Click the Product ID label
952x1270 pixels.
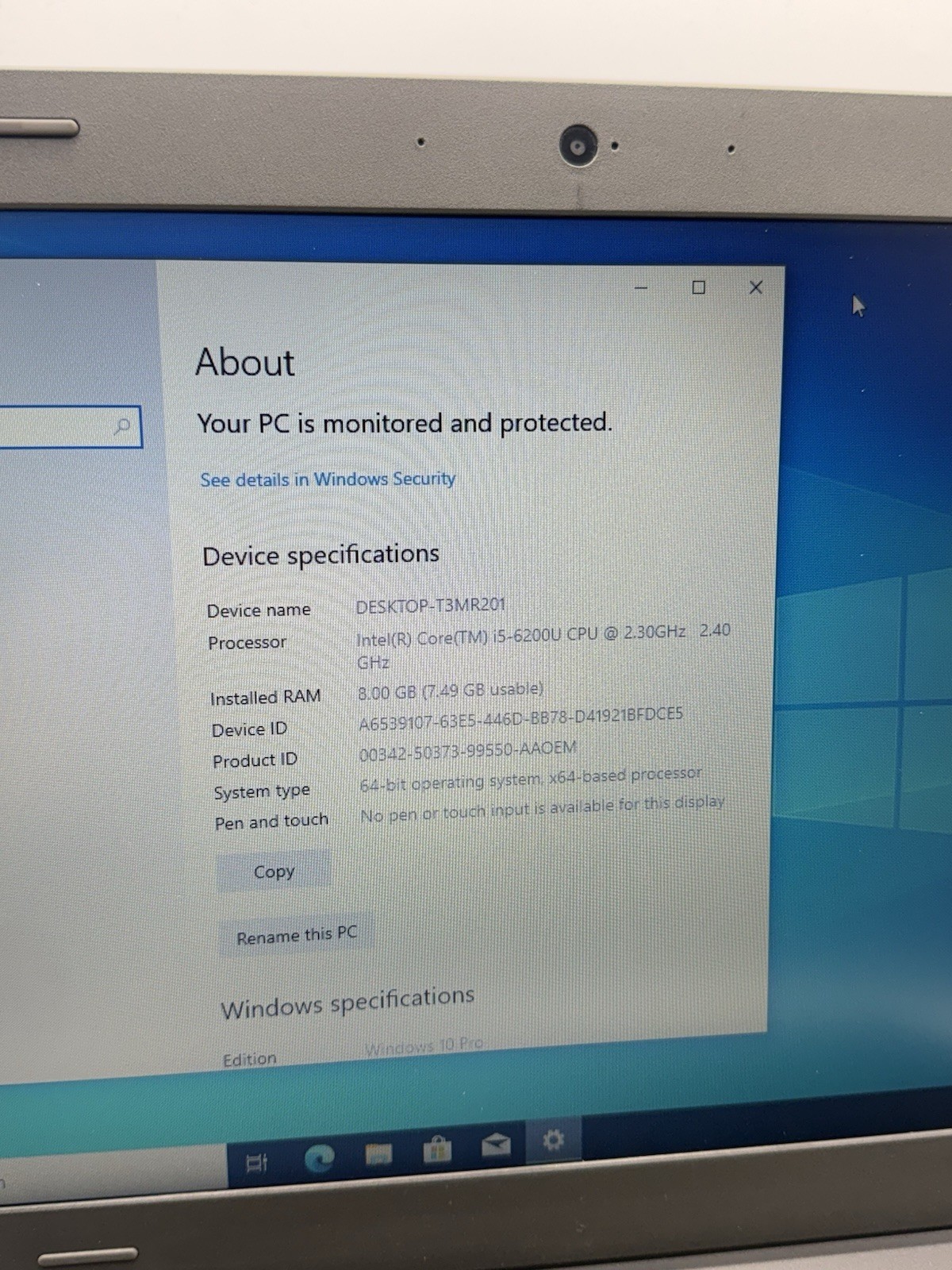[x=255, y=760]
